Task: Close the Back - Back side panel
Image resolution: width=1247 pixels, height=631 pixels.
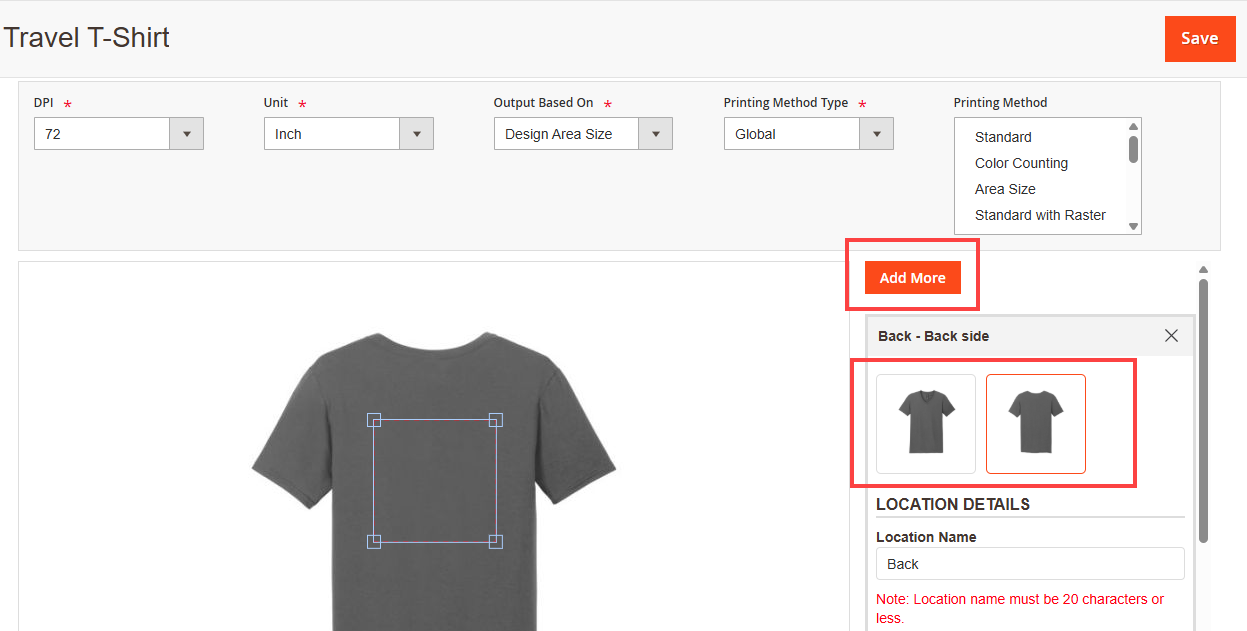Action: (1171, 336)
